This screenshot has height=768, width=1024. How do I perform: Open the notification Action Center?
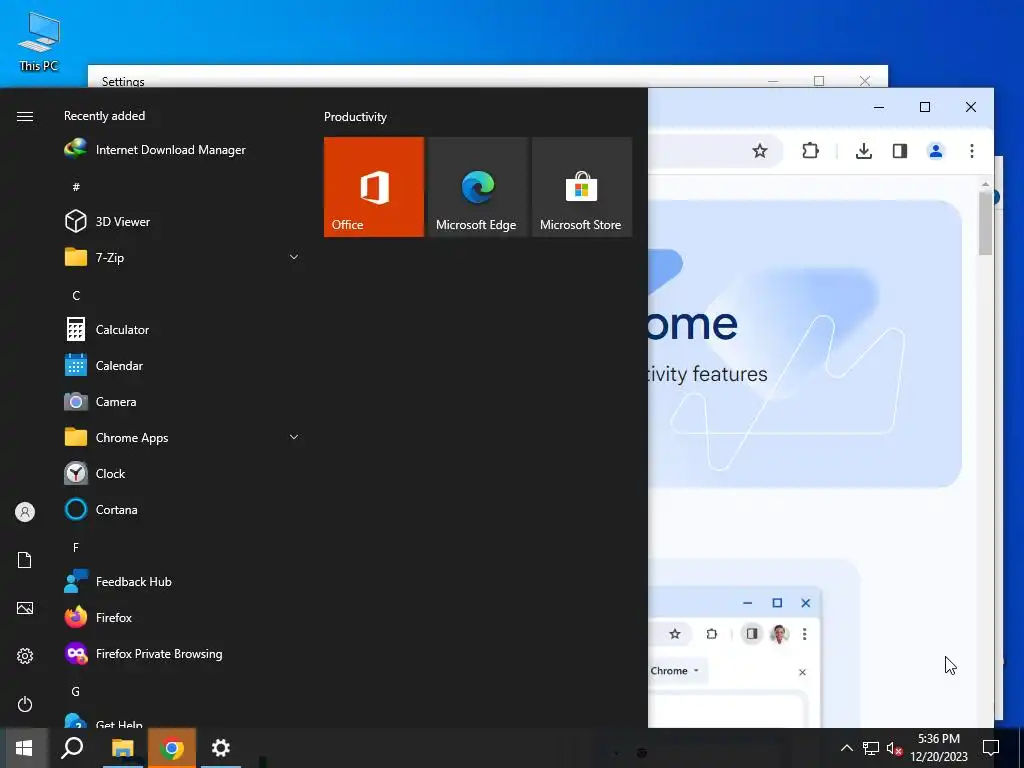[991, 748]
